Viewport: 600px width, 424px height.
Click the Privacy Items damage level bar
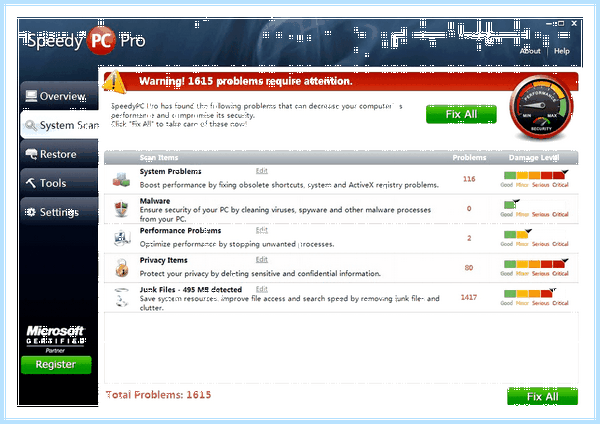(x=535, y=264)
